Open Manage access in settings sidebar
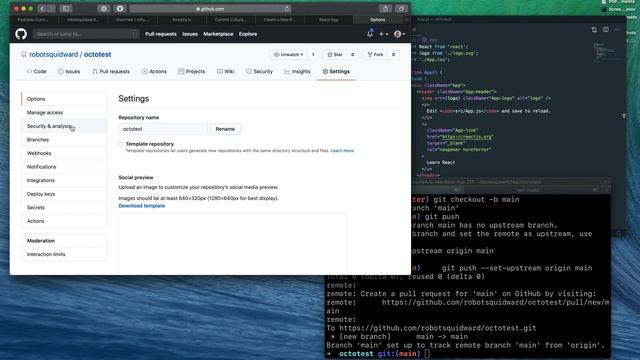The image size is (640, 360). point(64,112)
